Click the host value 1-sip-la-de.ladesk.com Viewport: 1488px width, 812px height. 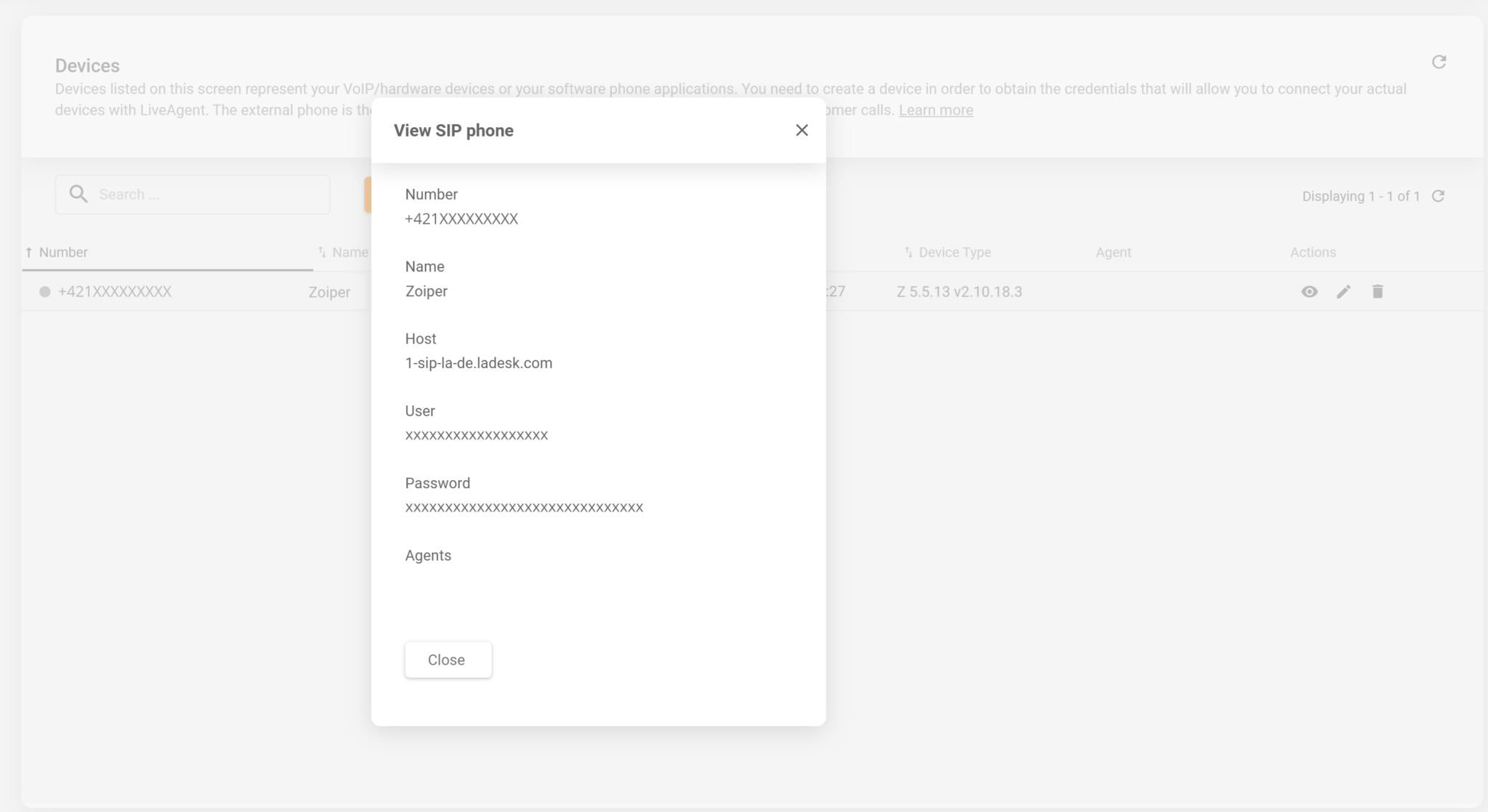tap(479, 363)
